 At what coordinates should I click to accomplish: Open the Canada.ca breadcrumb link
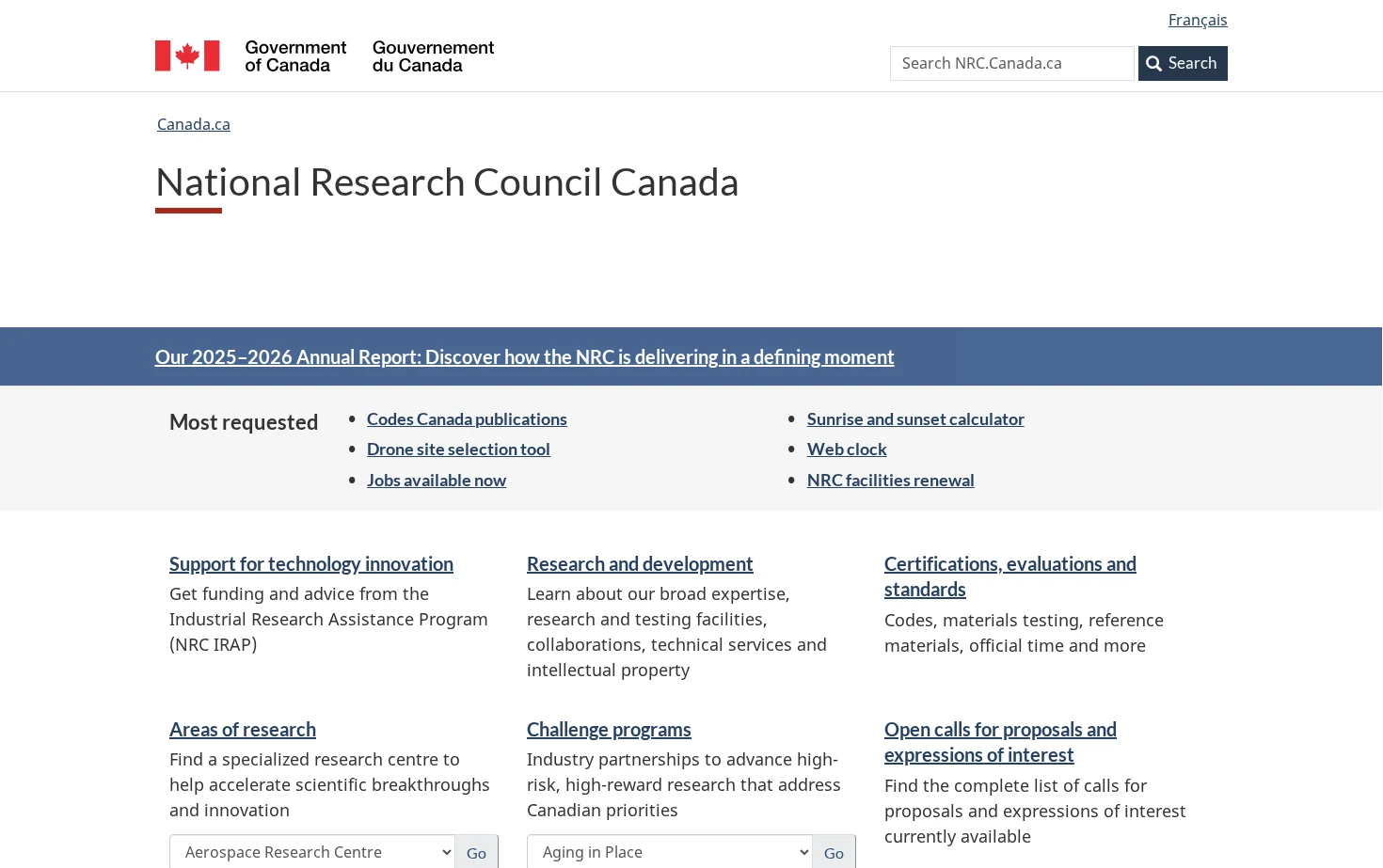pos(194,124)
